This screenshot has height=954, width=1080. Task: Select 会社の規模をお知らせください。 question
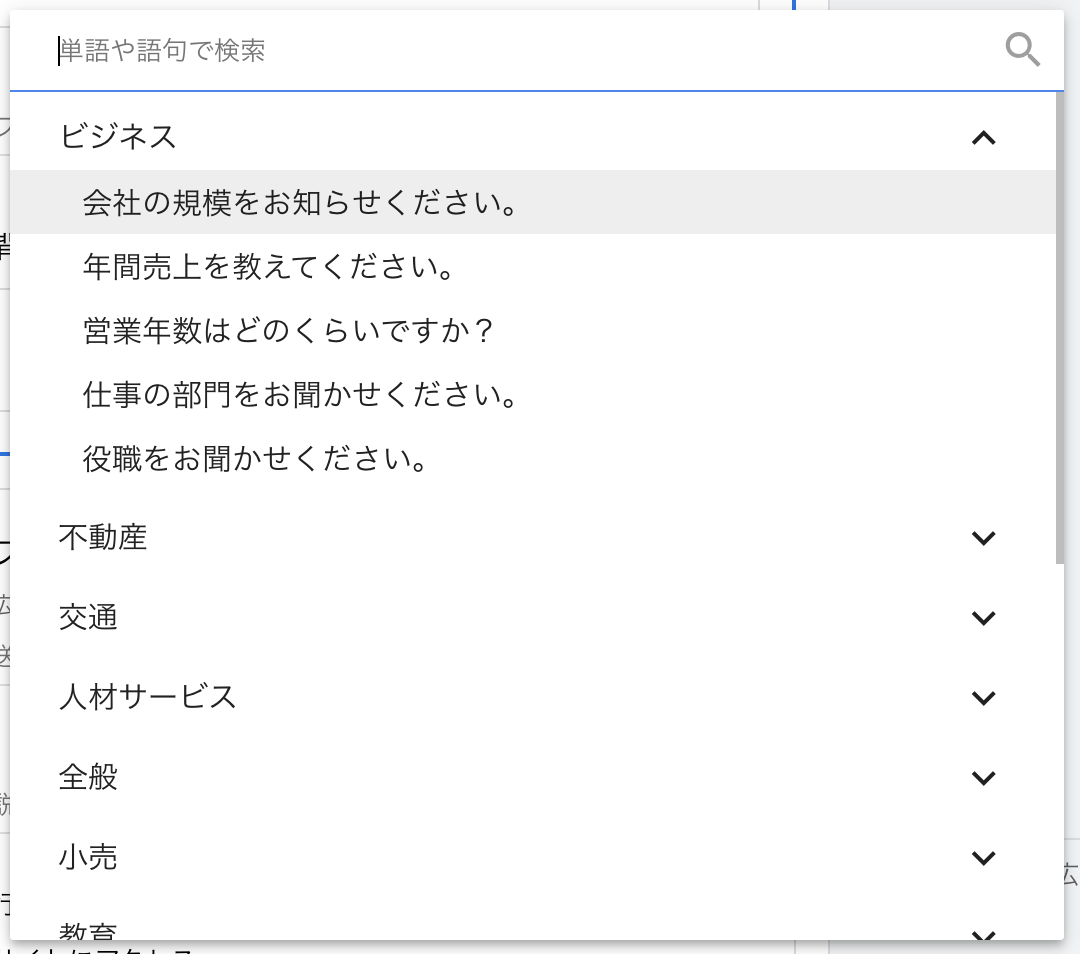(x=301, y=203)
